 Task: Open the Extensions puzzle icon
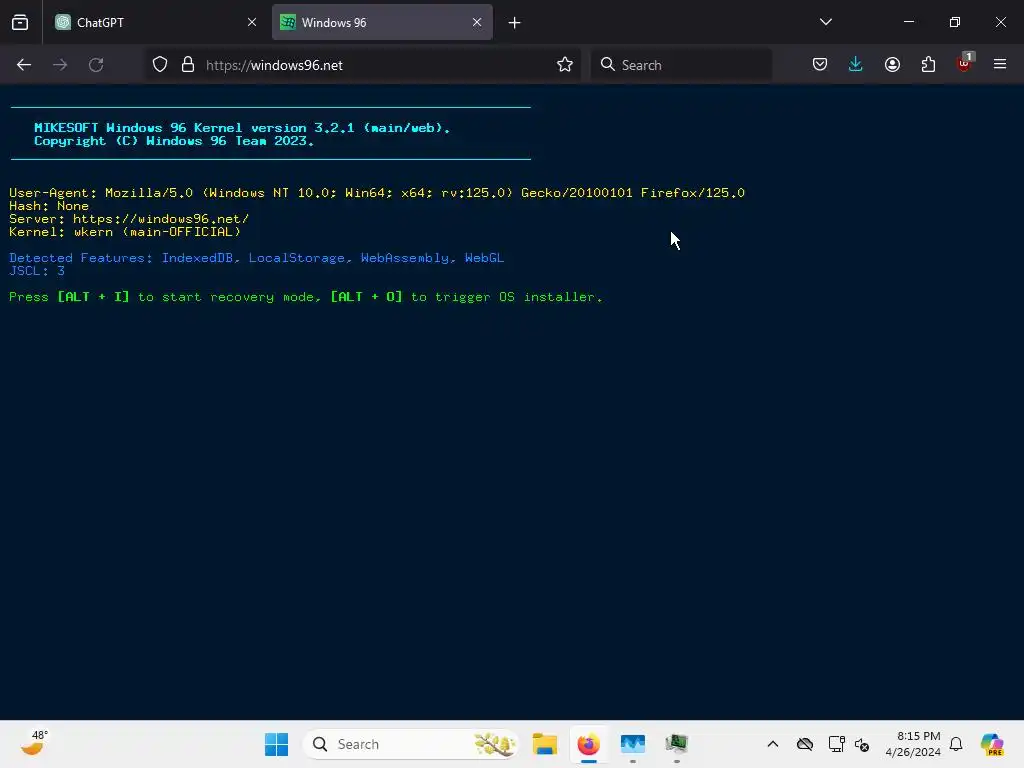click(928, 65)
